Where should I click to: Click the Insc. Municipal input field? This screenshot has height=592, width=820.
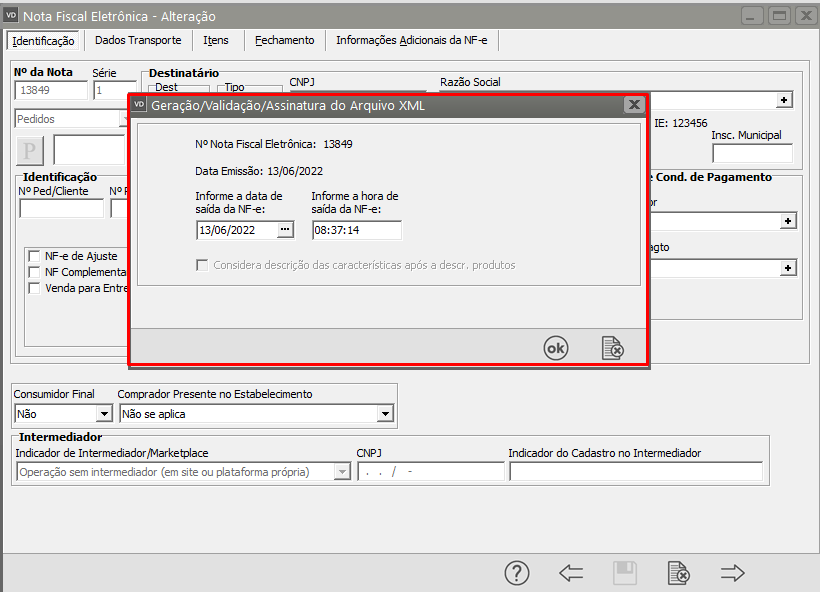click(752, 153)
